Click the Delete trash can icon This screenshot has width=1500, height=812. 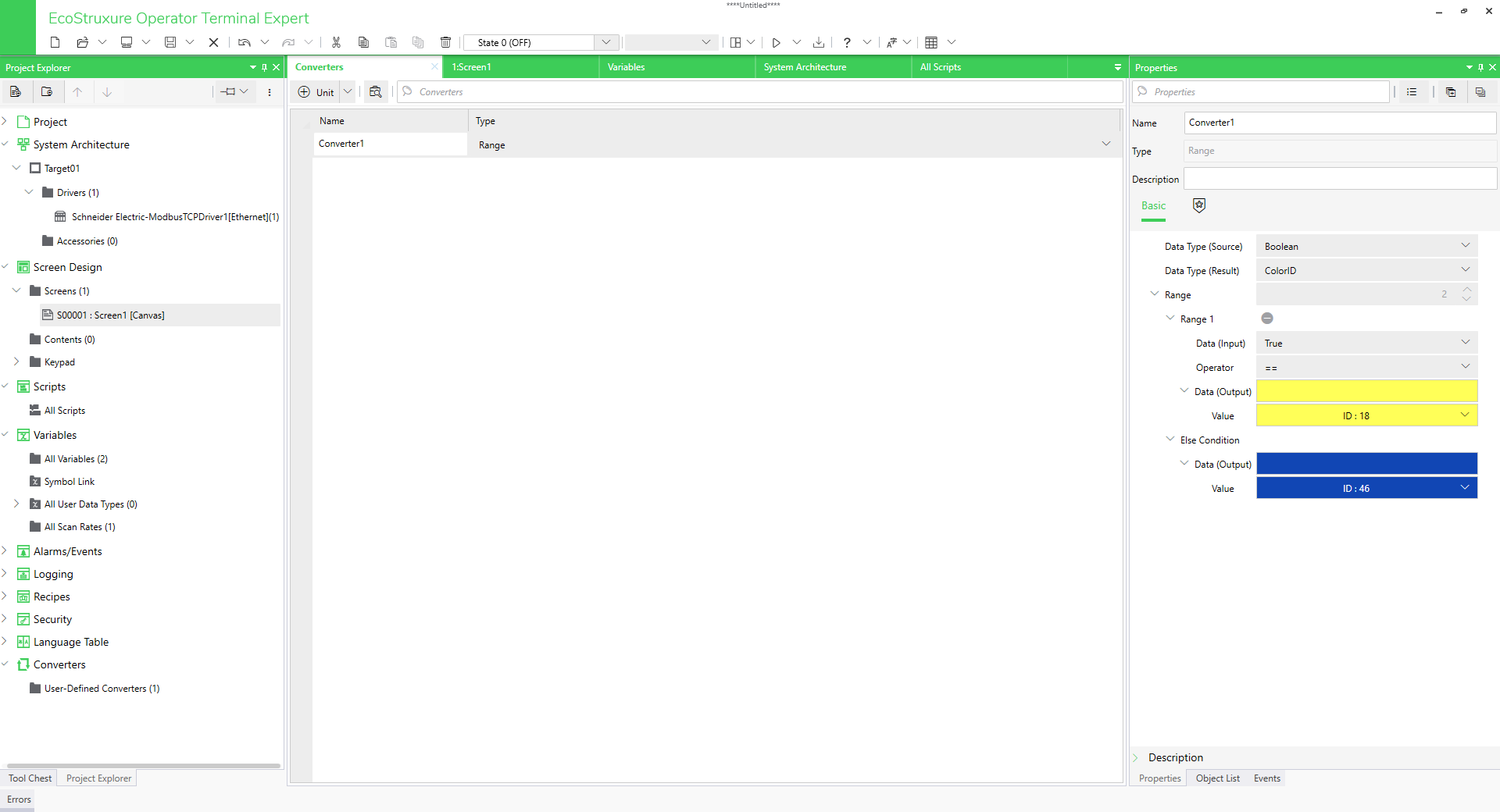[x=445, y=42]
